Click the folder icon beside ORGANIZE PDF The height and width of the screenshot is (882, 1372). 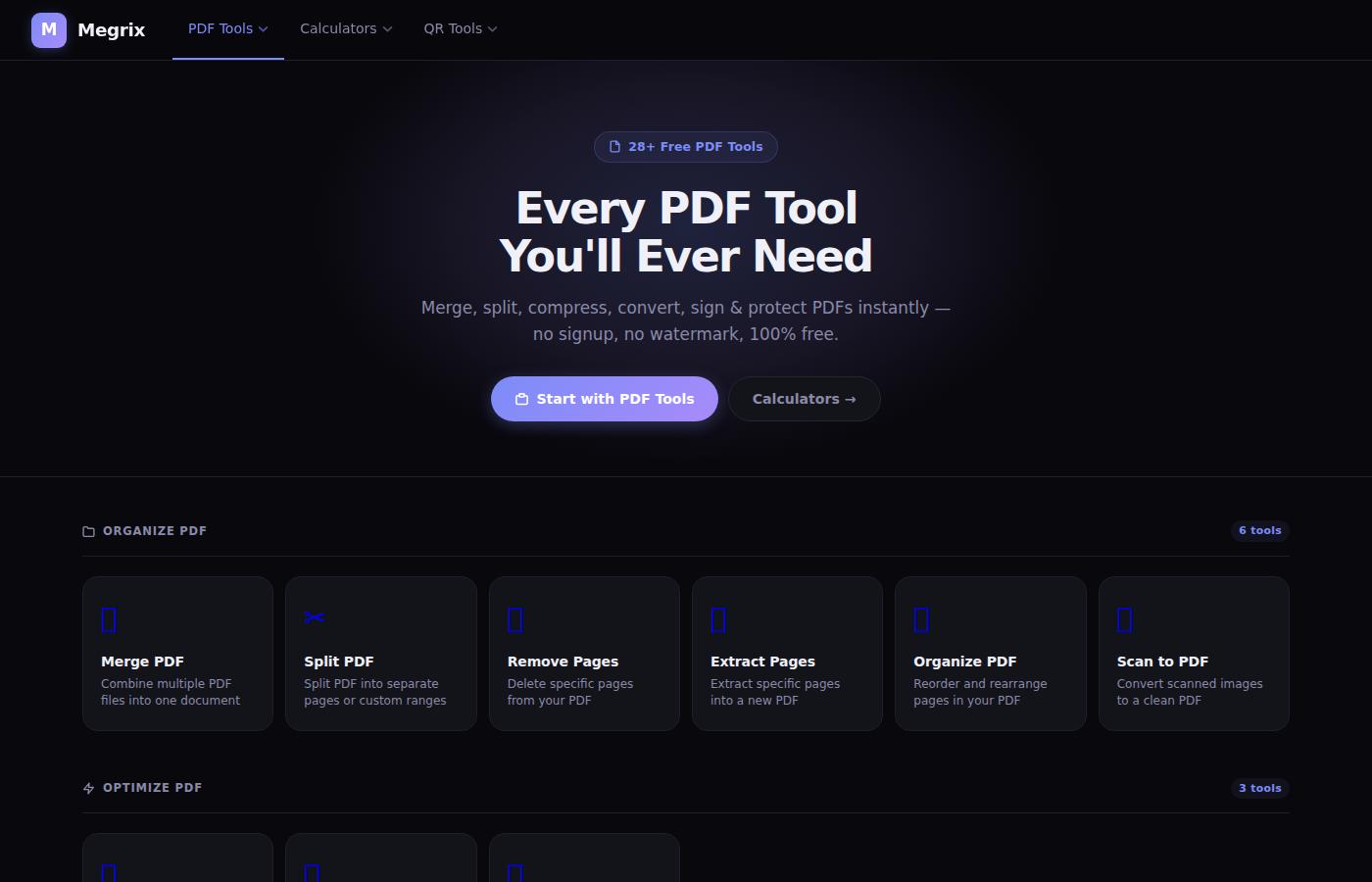point(89,531)
